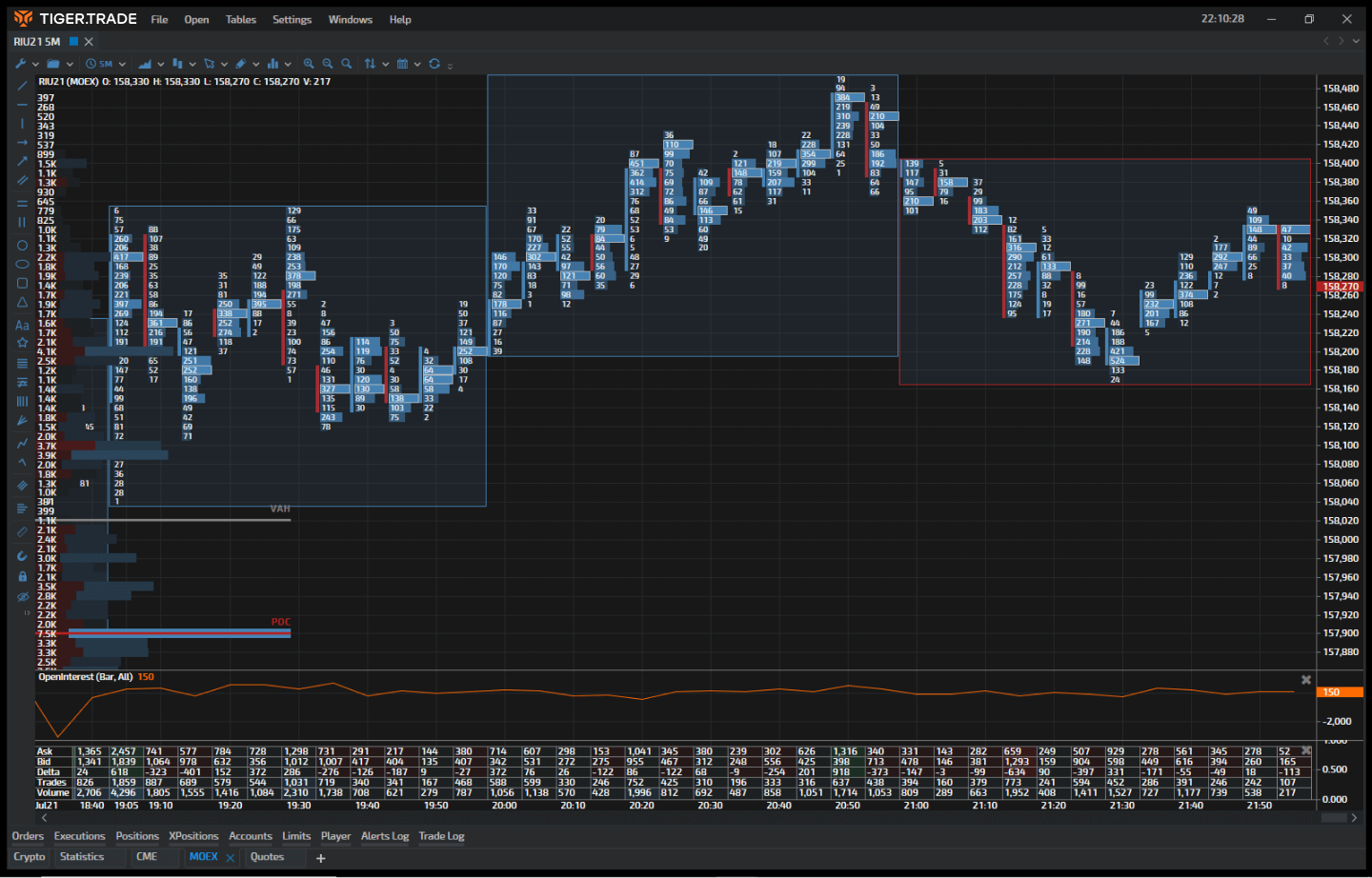Viewport: 1372px width, 878px height.
Task: Zoom in on the chart with the magnifier icon
Action: [x=309, y=63]
